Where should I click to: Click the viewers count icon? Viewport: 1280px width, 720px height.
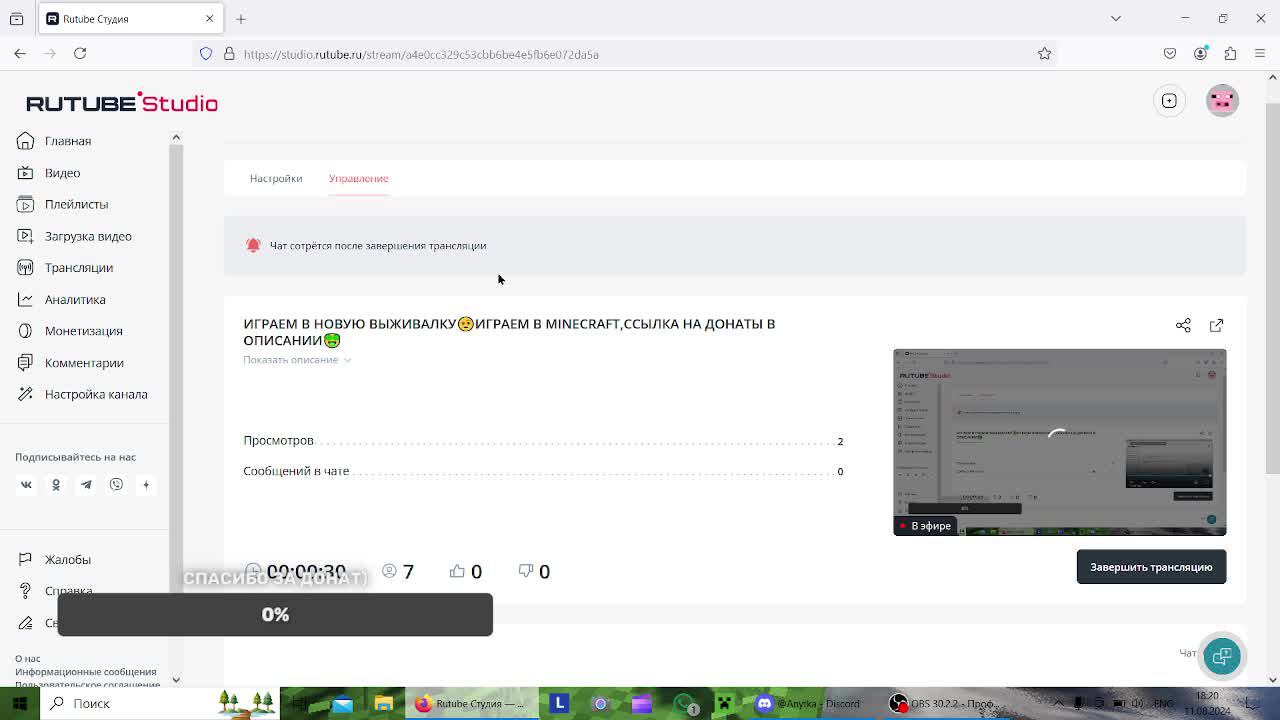(389, 571)
